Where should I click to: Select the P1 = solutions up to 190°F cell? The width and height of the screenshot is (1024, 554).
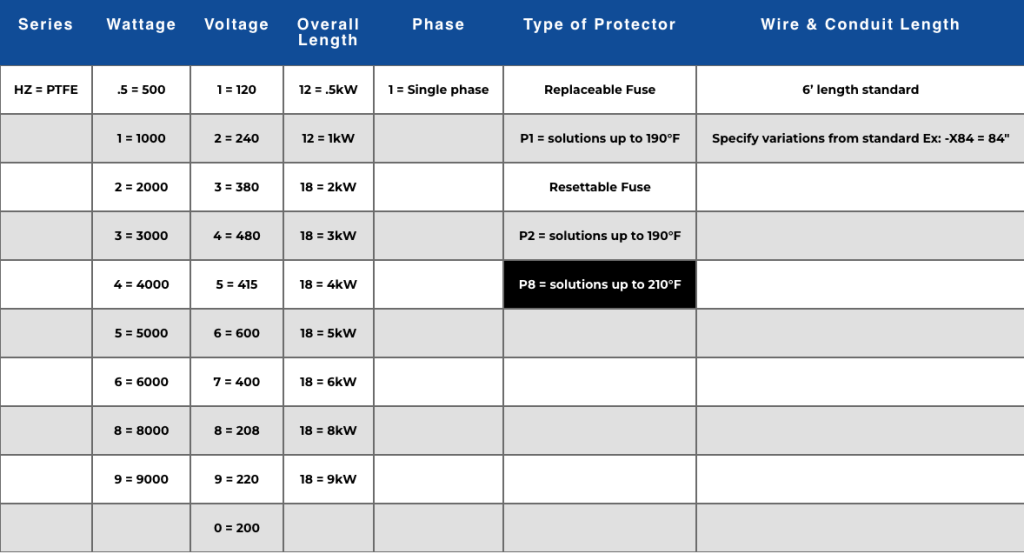pyautogui.click(x=599, y=139)
